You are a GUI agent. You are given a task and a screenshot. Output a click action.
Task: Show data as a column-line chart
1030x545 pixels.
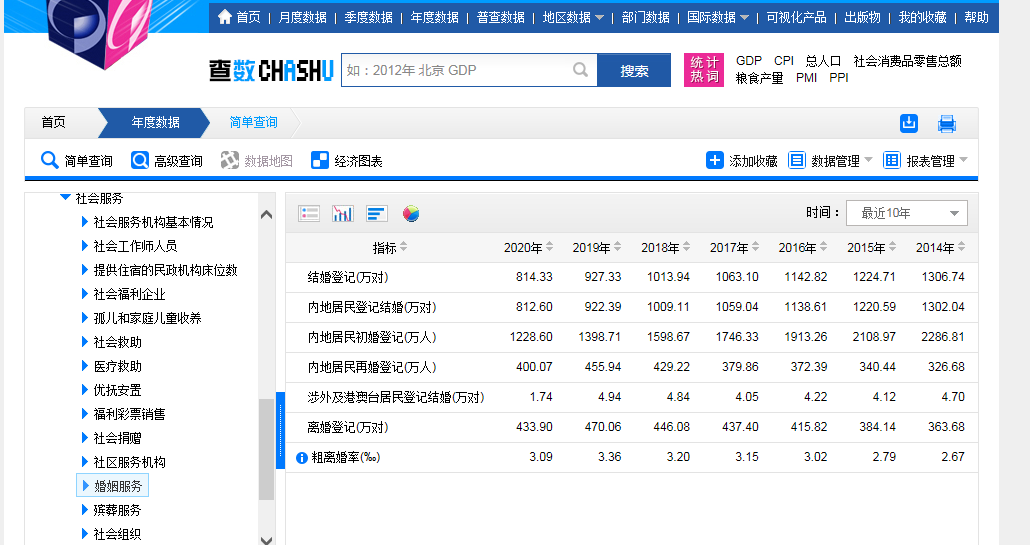click(x=343, y=213)
